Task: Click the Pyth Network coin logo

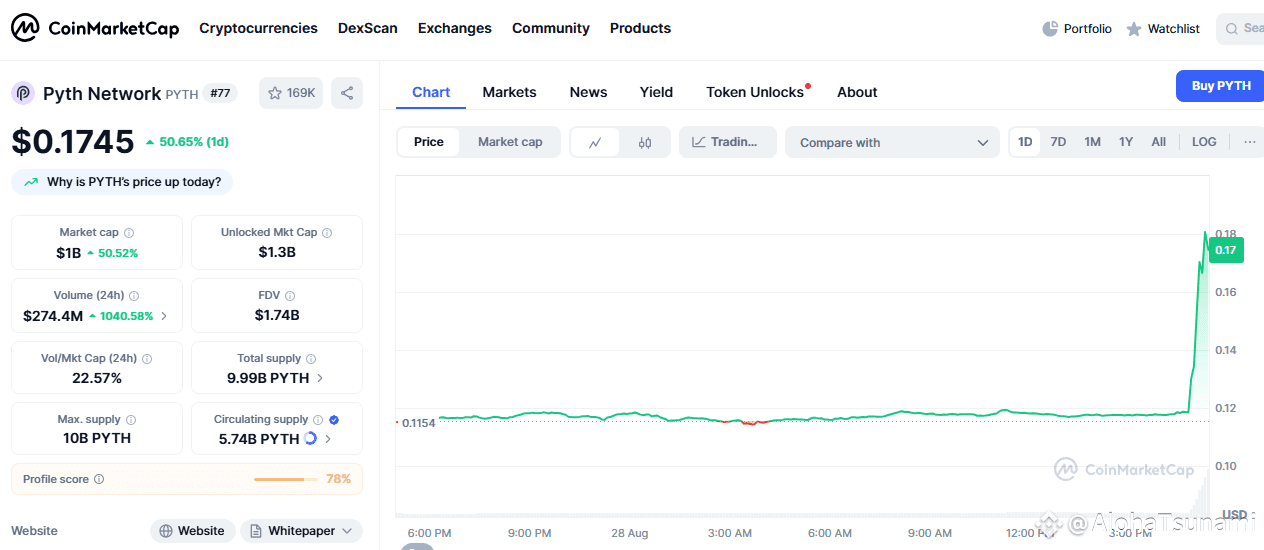Action: 23,93
